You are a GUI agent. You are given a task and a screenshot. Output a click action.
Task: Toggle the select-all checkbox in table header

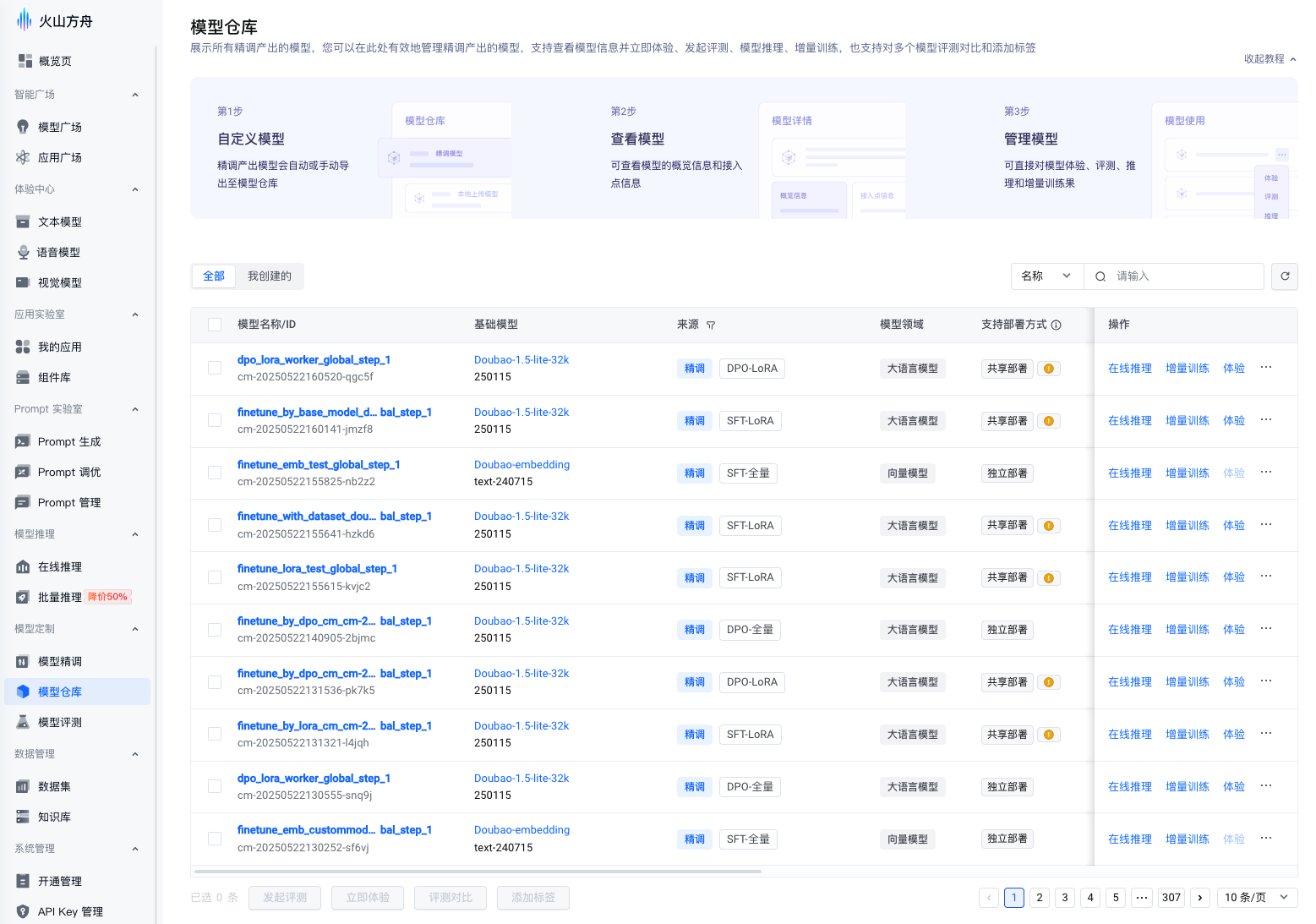[215, 325]
